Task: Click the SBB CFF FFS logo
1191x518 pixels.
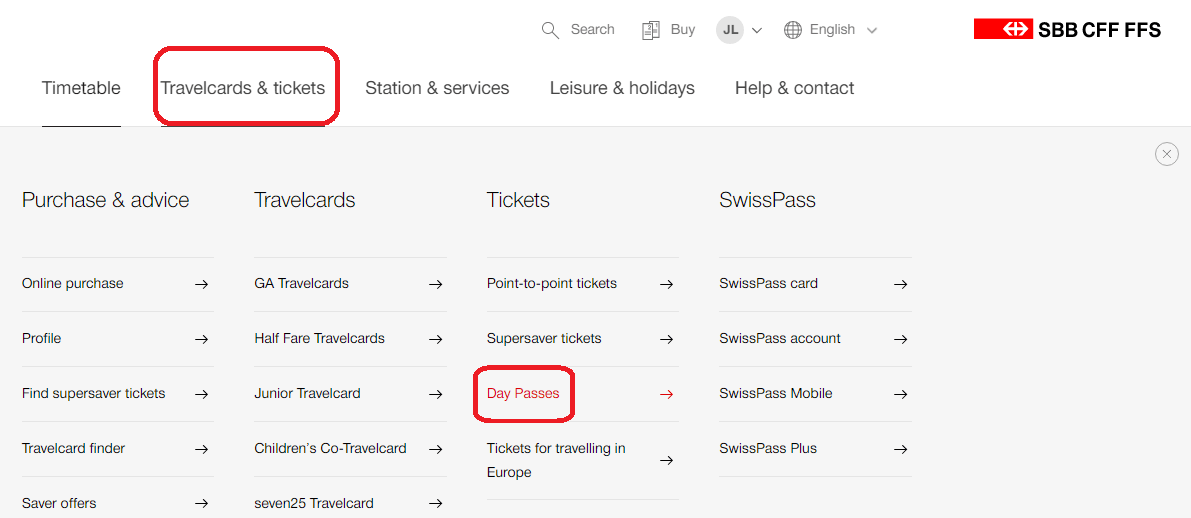Action: [1067, 30]
